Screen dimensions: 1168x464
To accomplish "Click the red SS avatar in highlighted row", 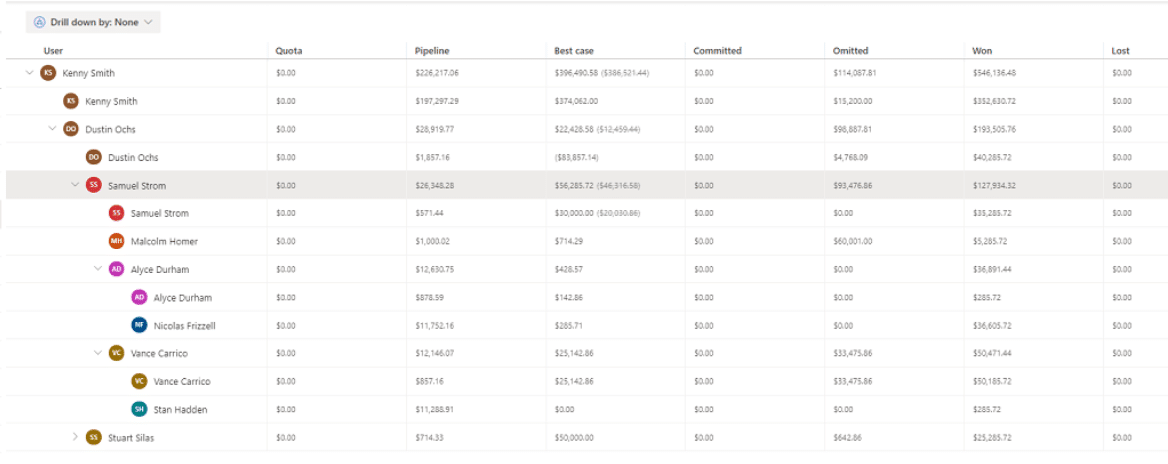I will pos(93,185).
